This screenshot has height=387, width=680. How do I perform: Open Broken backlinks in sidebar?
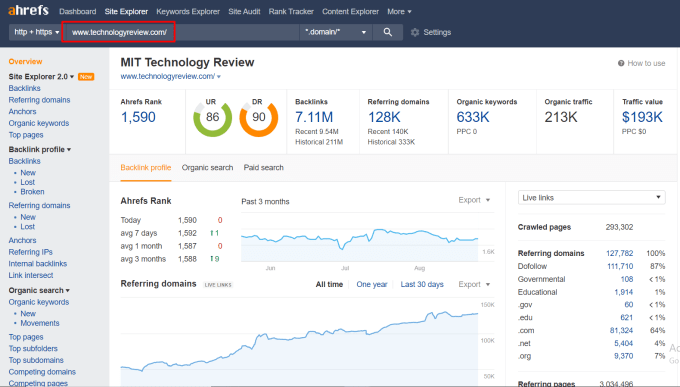point(32,192)
